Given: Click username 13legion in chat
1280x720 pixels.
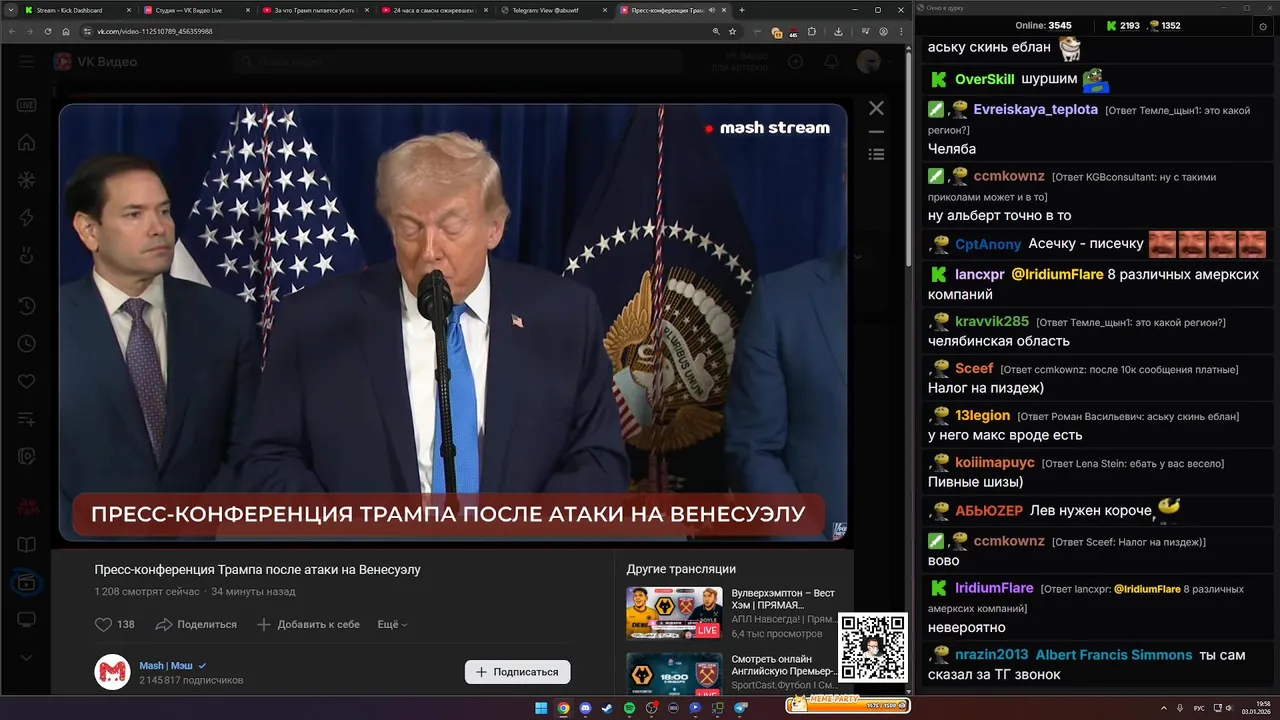Looking at the screenshot, I should (982, 415).
